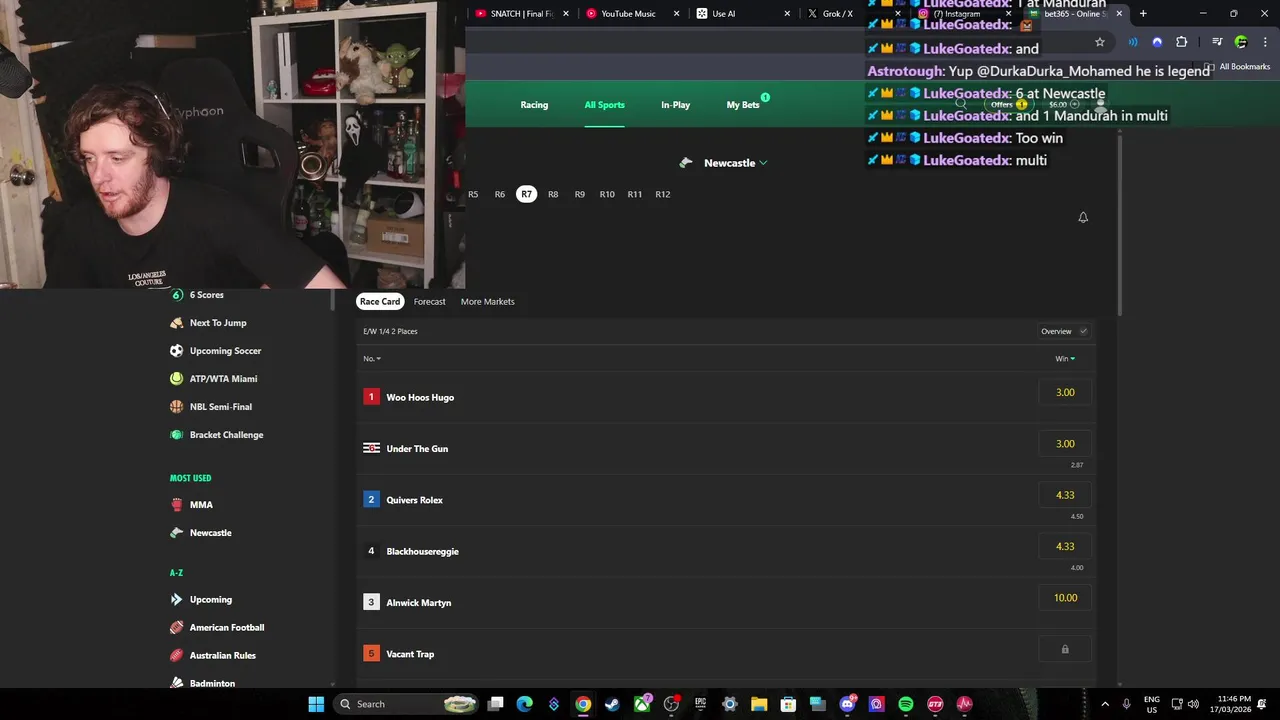Open Chrome three-dot menu
This screenshot has width=1280, height=720.
pyautogui.click(x=1265, y=42)
